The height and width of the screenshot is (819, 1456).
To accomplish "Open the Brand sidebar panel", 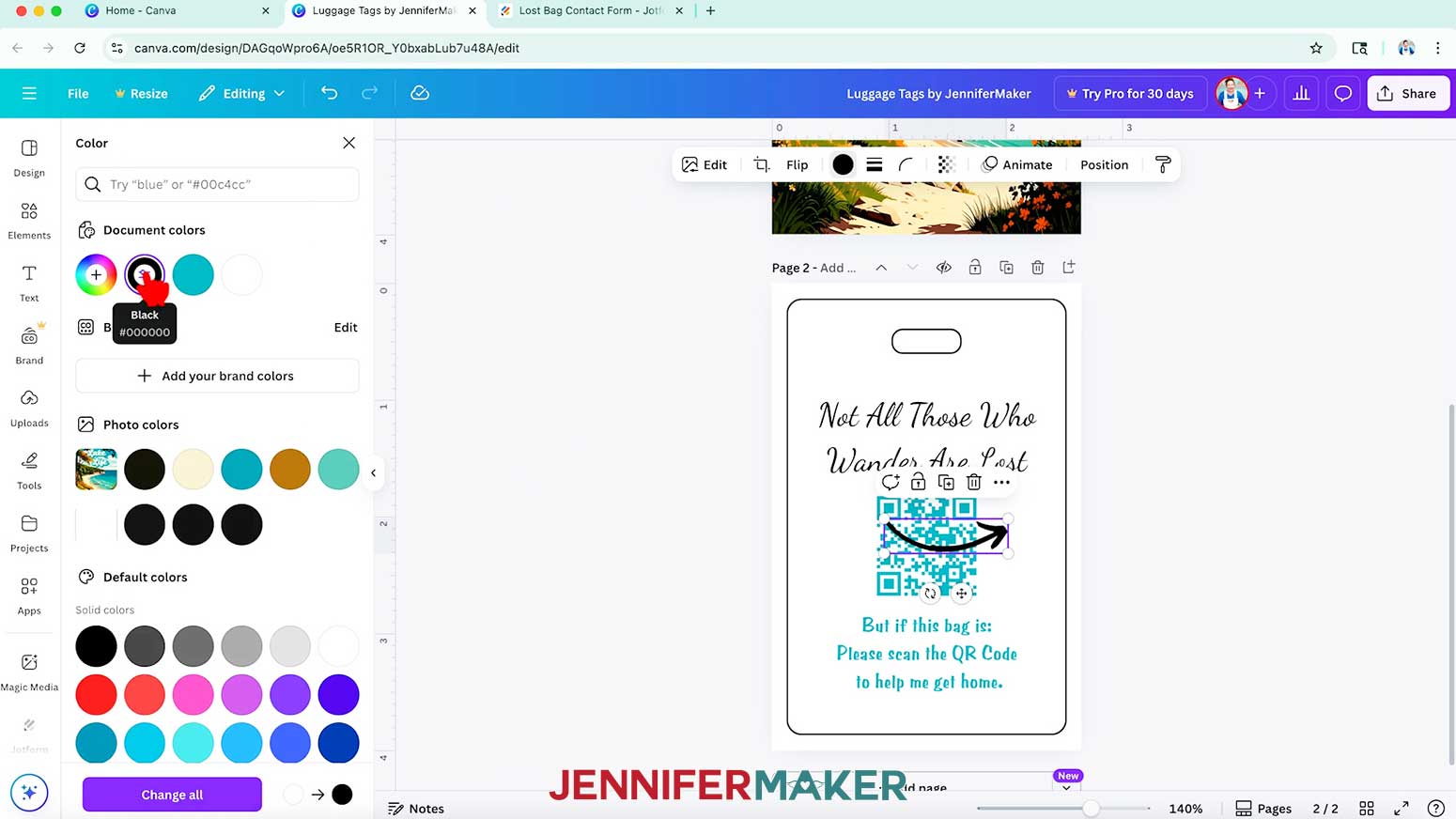I will (29, 345).
